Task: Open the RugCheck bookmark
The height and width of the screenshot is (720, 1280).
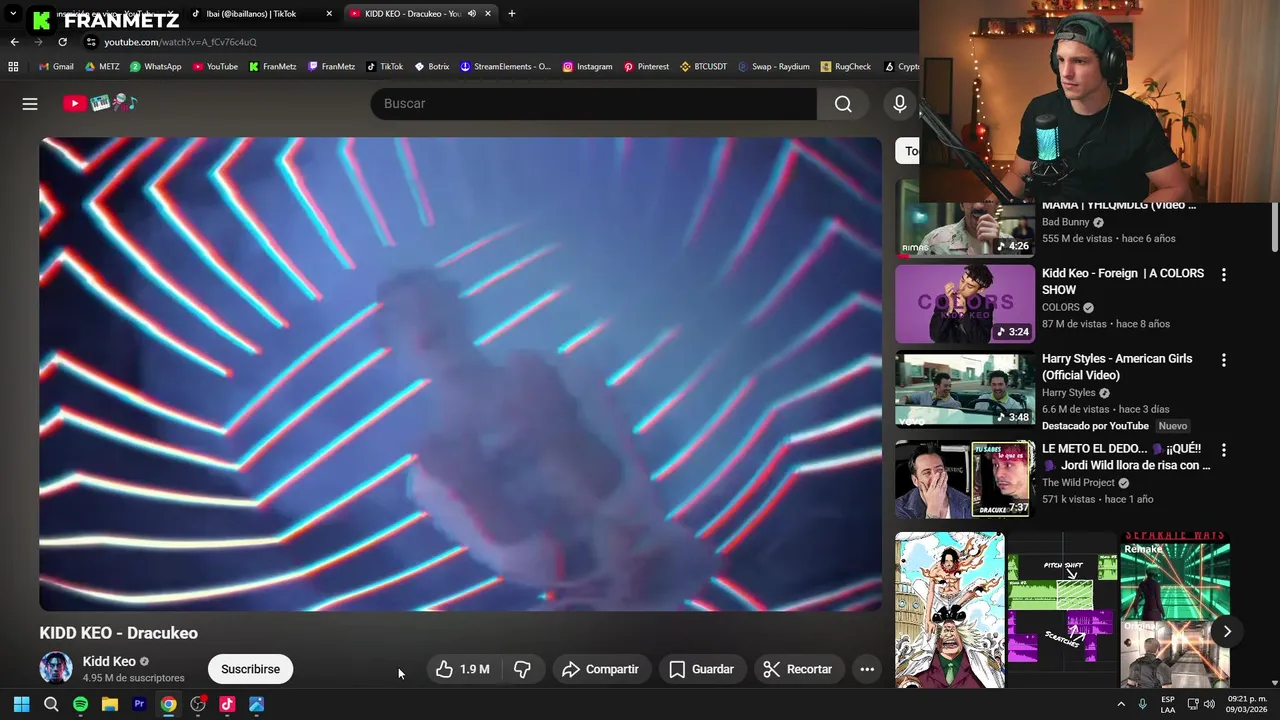Action: point(846,67)
